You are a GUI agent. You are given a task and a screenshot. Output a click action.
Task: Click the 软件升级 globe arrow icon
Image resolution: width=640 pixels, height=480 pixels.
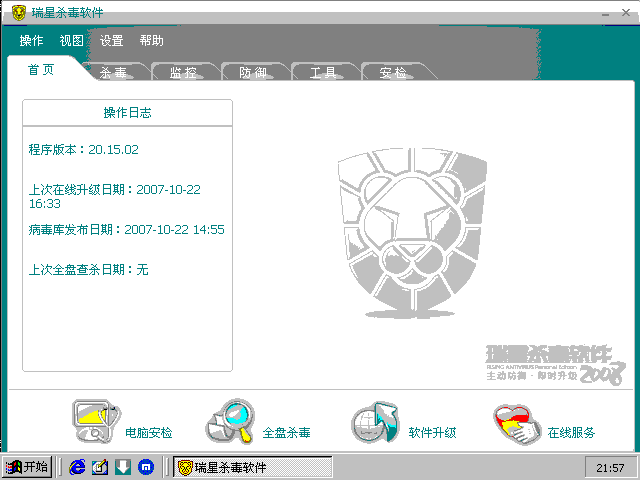point(375,422)
